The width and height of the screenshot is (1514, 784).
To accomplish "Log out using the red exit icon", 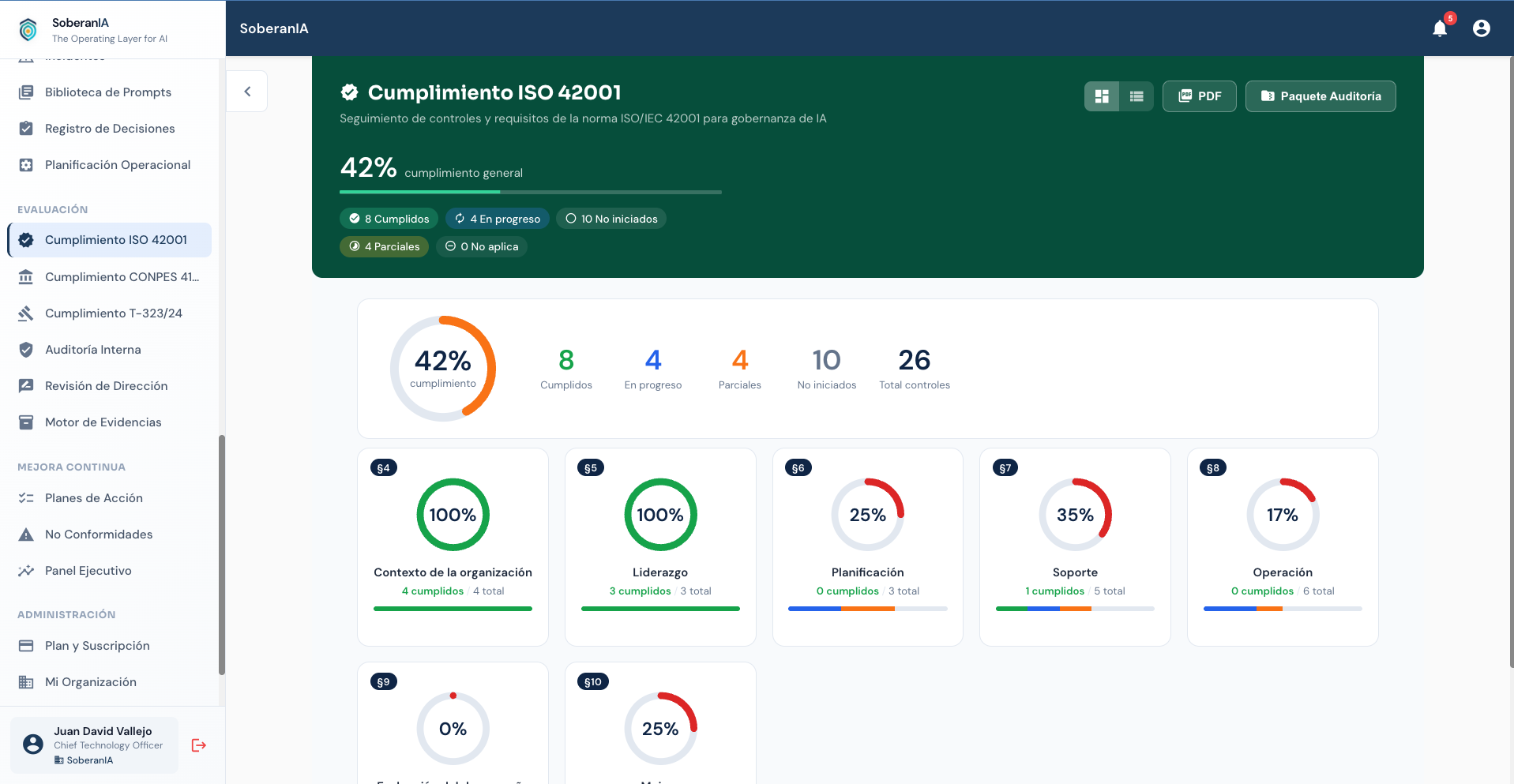I will tap(199, 745).
